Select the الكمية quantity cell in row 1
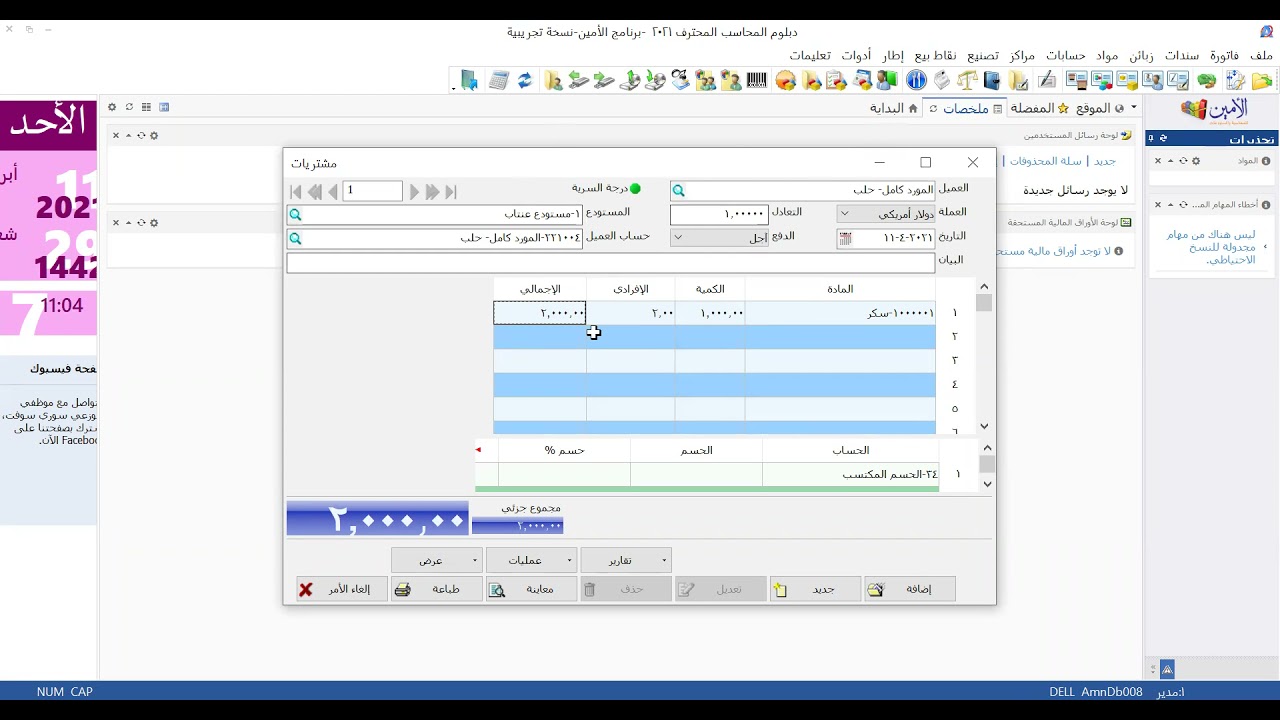Viewport: 1280px width, 720px height. [710, 313]
